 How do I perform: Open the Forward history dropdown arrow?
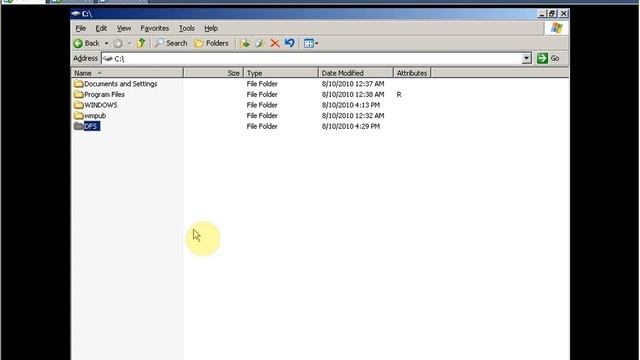point(129,43)
